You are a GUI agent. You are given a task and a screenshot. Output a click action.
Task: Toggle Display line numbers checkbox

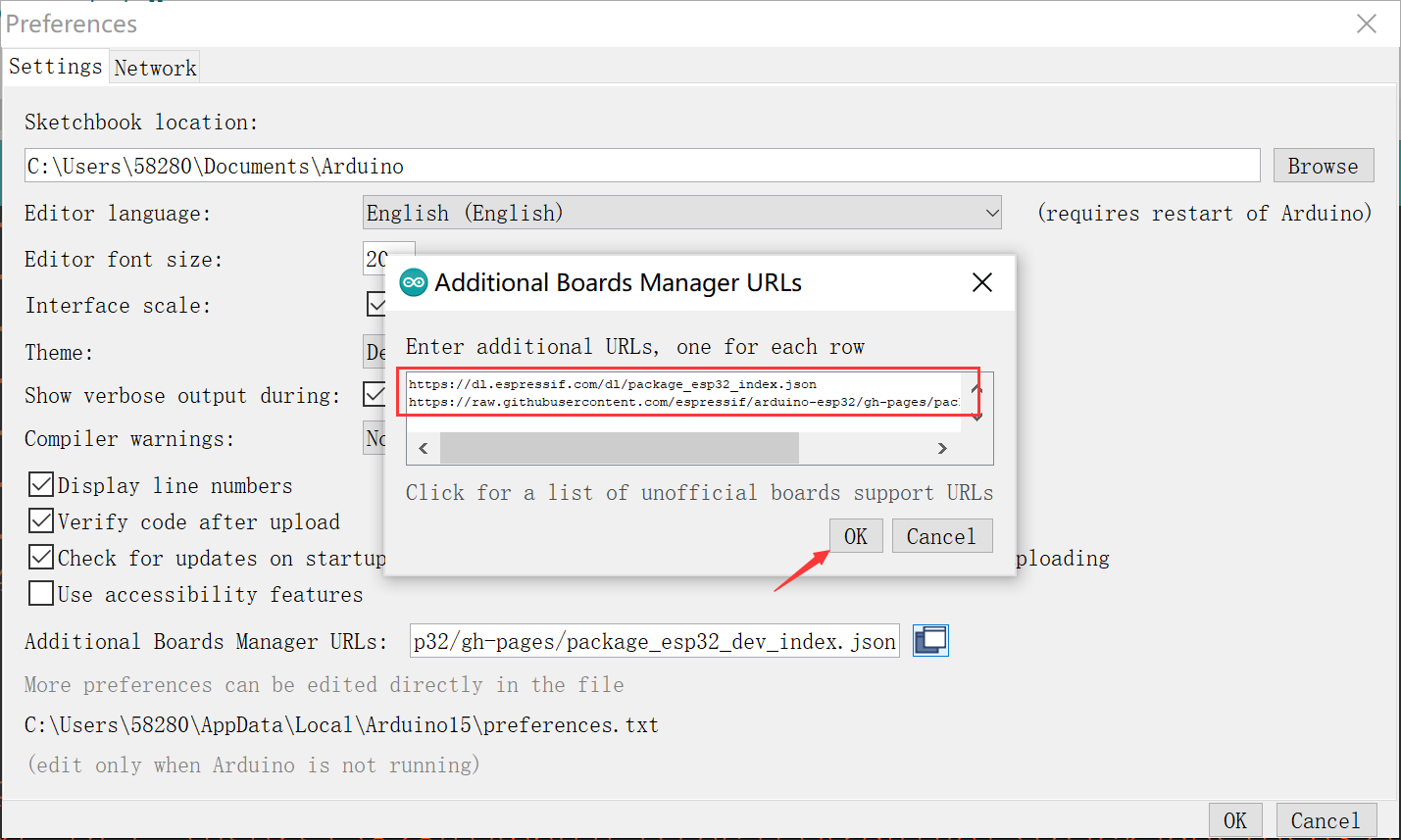point(41,485)
